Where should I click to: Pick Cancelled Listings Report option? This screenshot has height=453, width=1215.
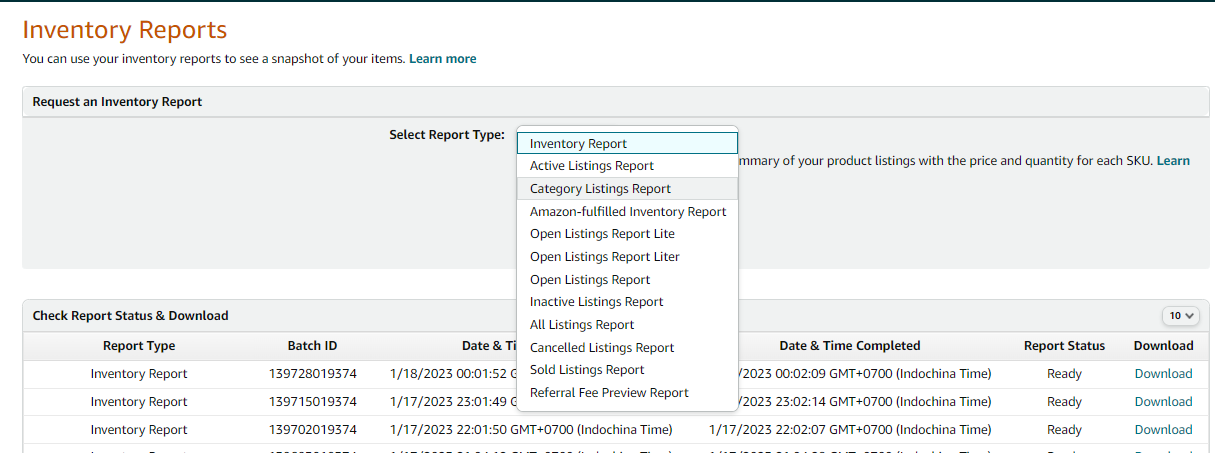(x=627, y=348)
